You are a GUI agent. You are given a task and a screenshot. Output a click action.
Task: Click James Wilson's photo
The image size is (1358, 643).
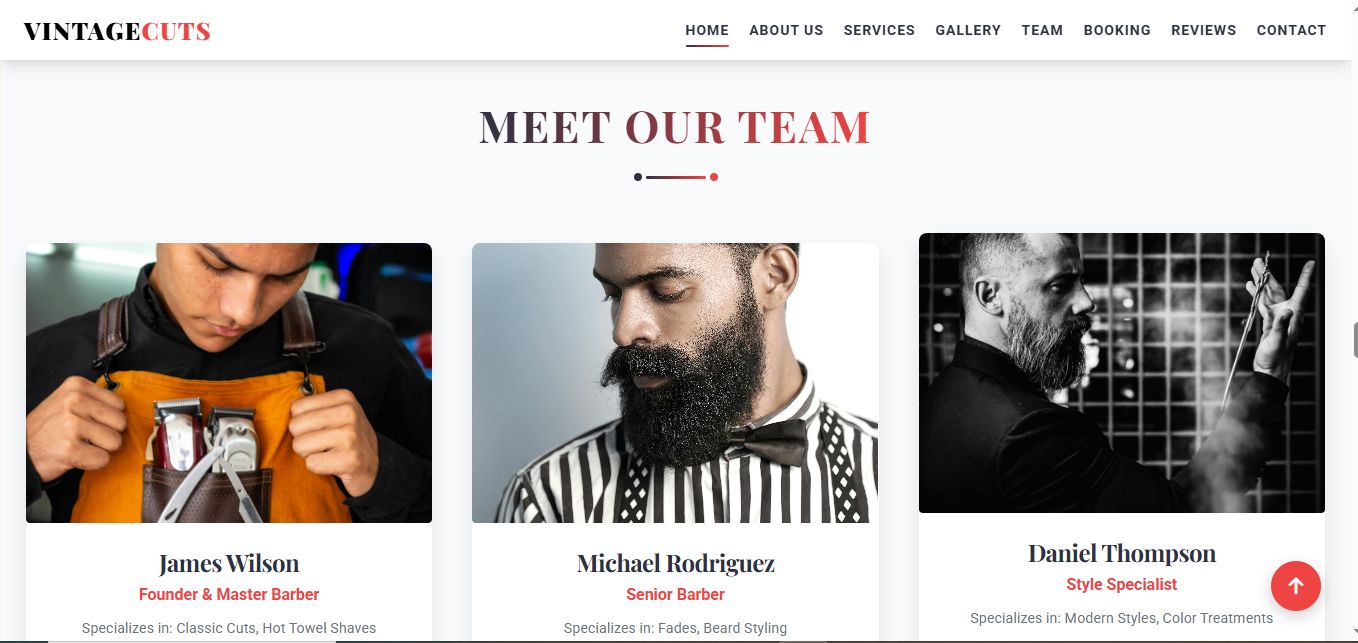click(x=229, y=383)
